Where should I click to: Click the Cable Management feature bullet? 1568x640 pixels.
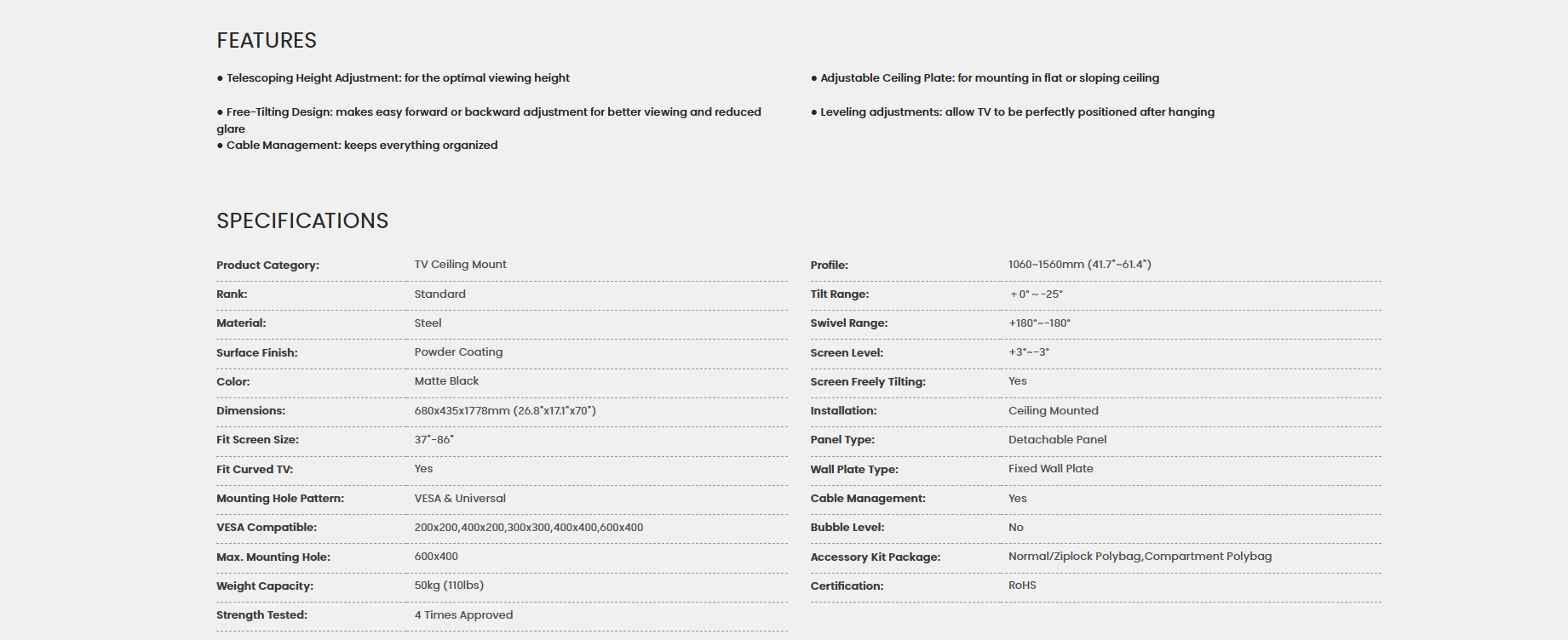tap(357, 146)
